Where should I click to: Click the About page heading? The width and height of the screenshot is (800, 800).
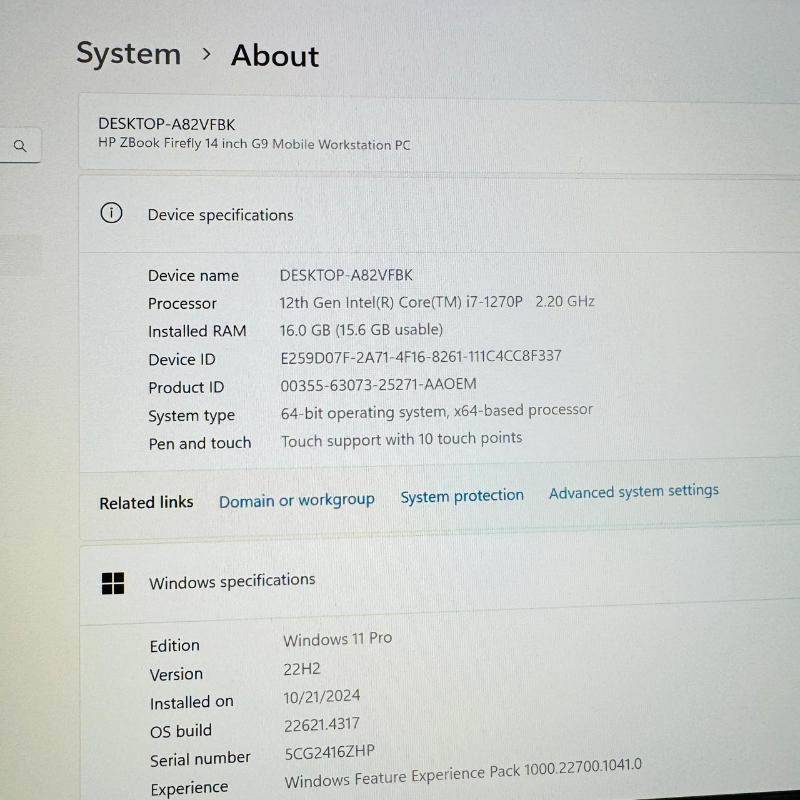click(x=275, y=55)
